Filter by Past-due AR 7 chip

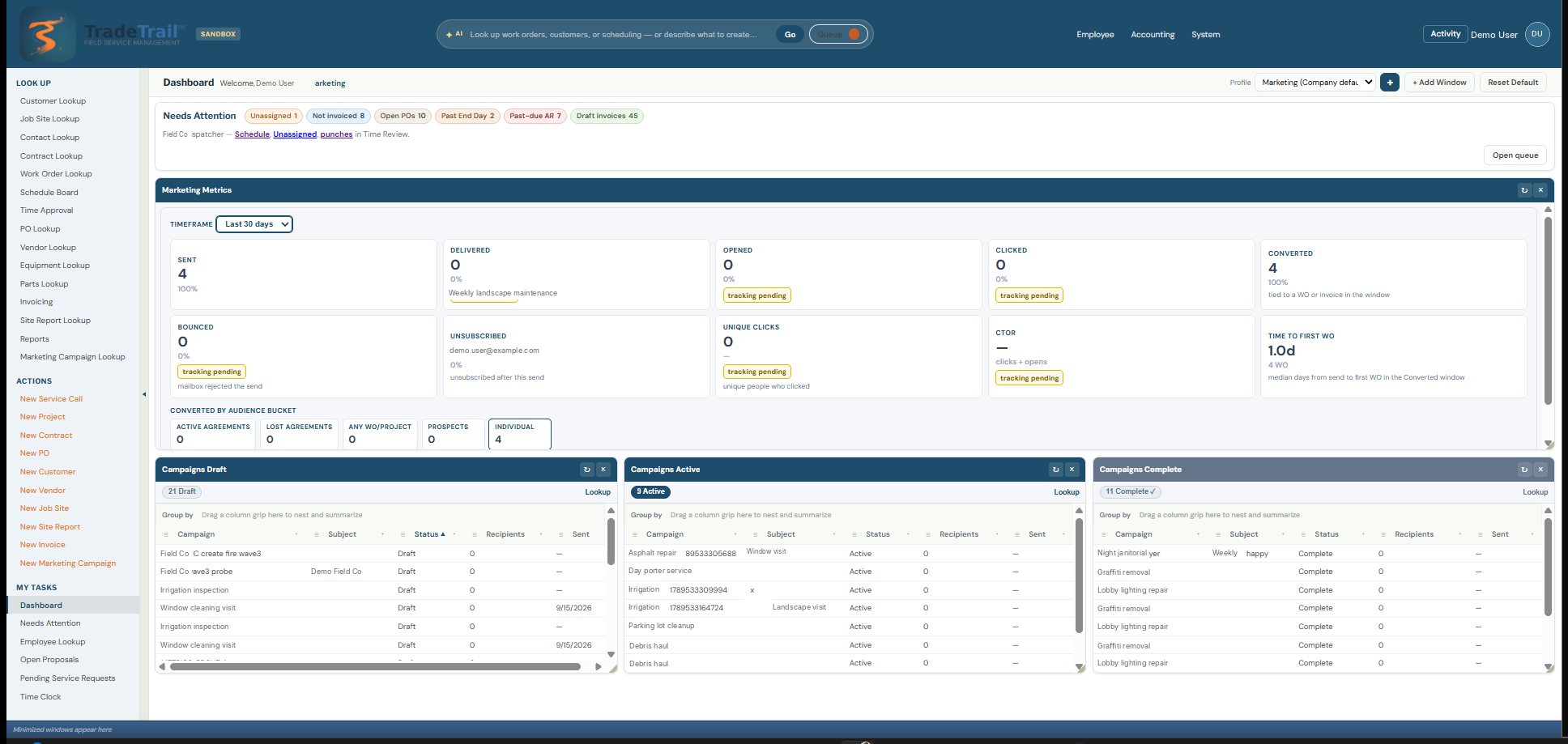tap(535, 116)
